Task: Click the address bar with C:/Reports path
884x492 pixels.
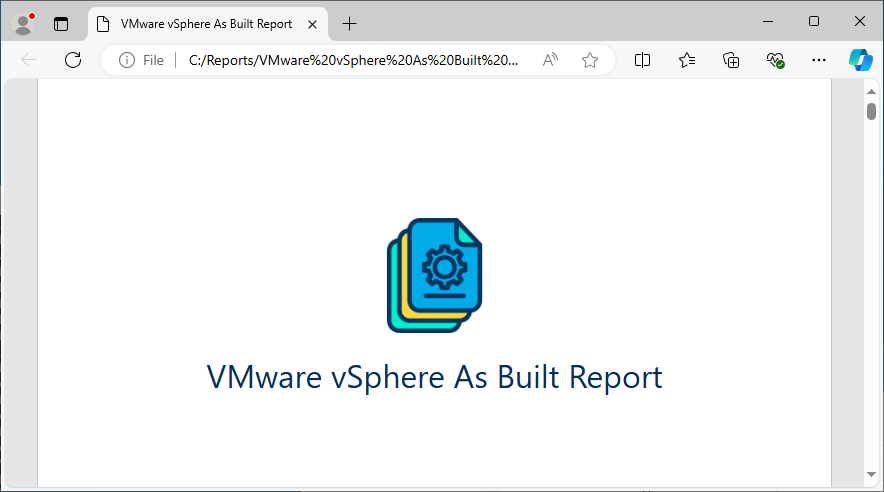Action: point(353,60)
